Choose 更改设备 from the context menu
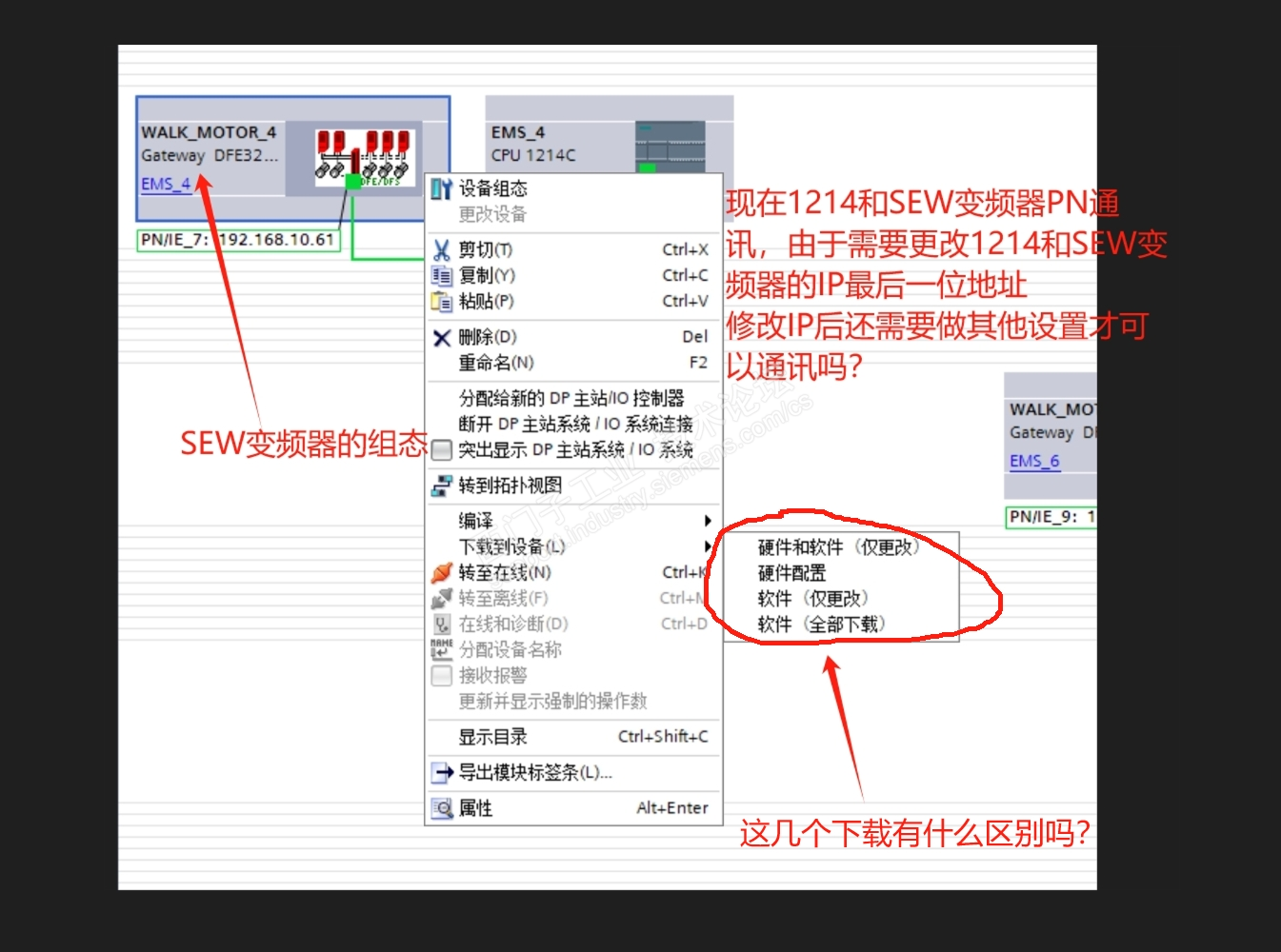1281x952 pixels. (492, 215)
